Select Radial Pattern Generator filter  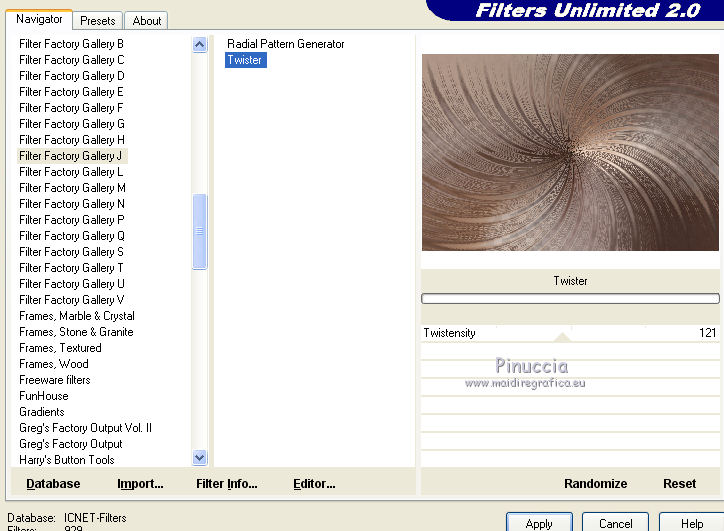click(x=285, y=44)
